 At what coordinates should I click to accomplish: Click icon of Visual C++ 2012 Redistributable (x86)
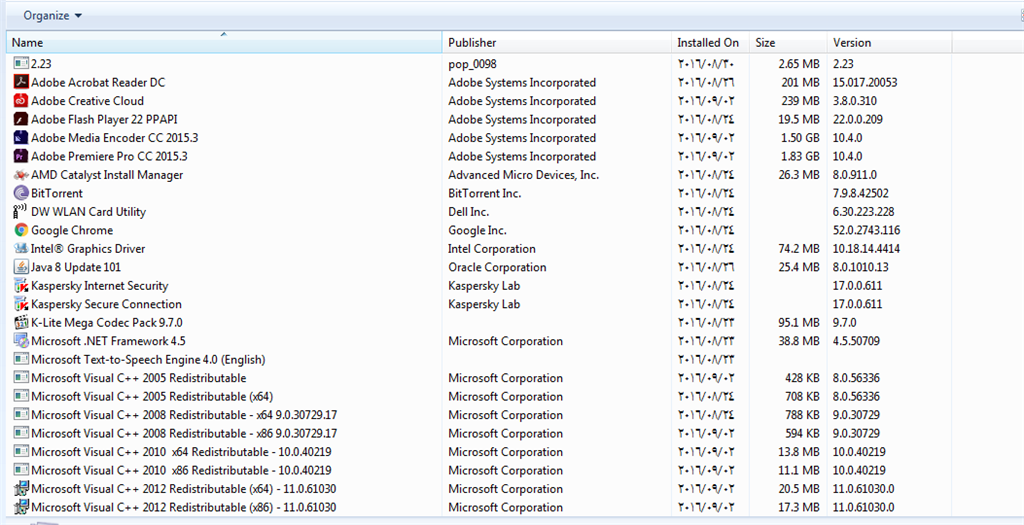coord(21,507)
